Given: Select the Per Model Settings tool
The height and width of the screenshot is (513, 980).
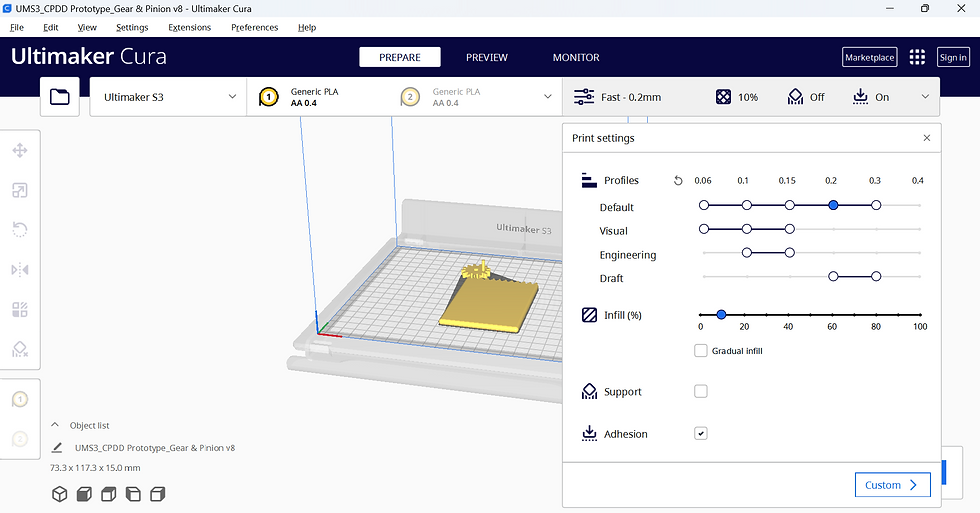Looking at the screenshot, I should (20, 309).
